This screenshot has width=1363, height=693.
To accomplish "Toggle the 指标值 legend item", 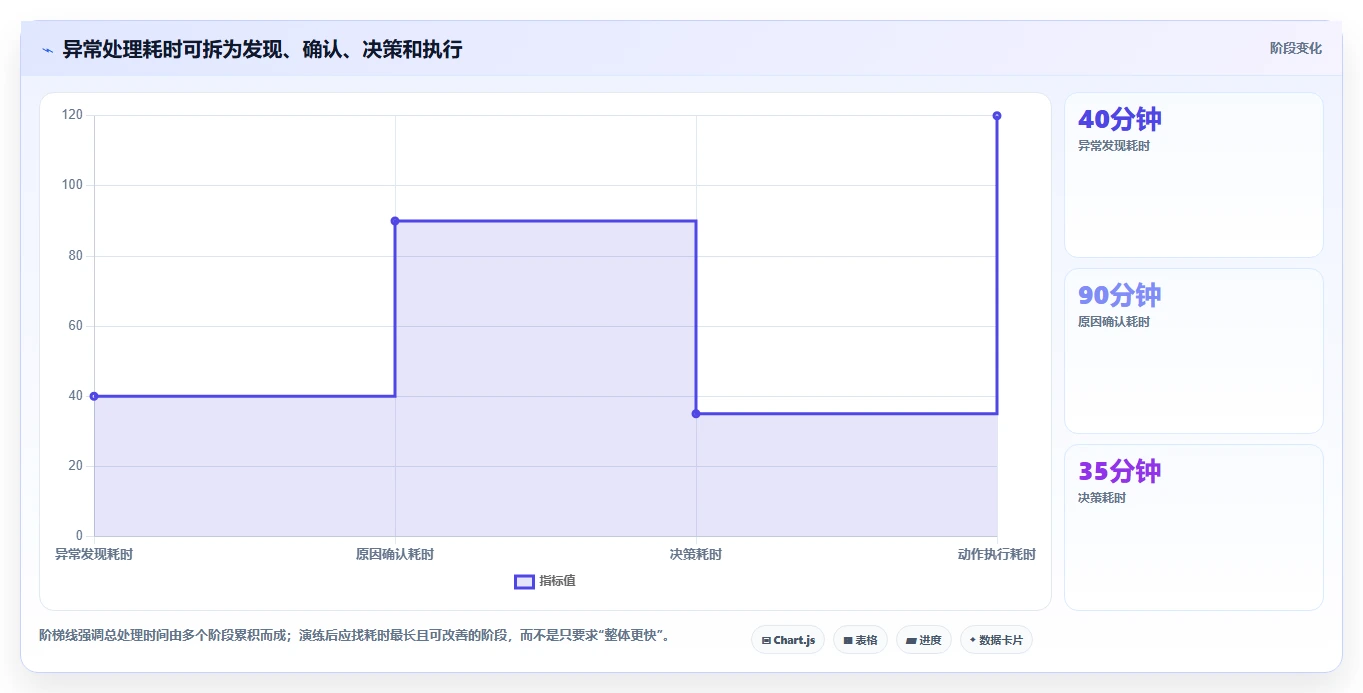I will point(545,581).
